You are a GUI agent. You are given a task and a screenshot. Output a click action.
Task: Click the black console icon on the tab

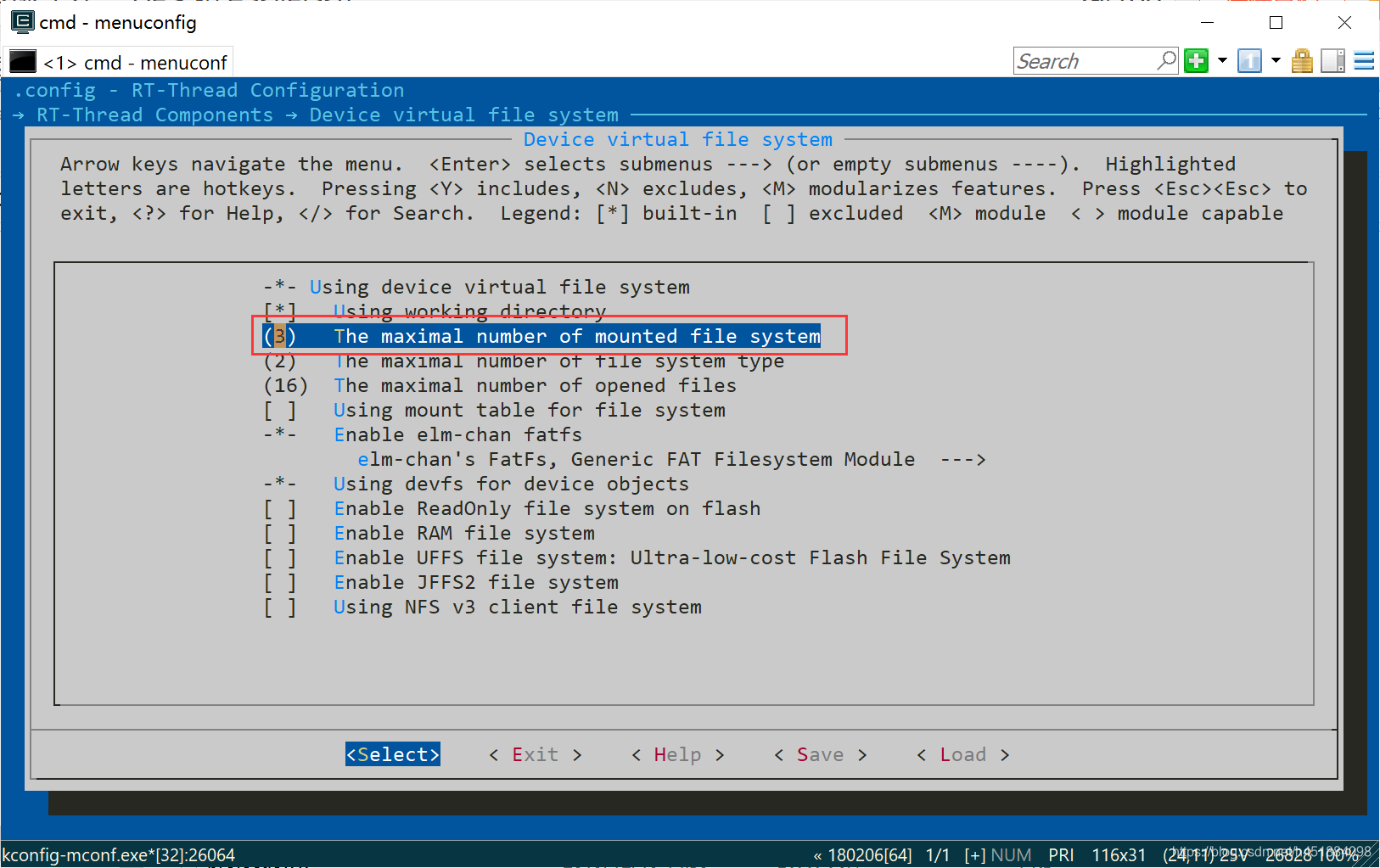point(23,62)
